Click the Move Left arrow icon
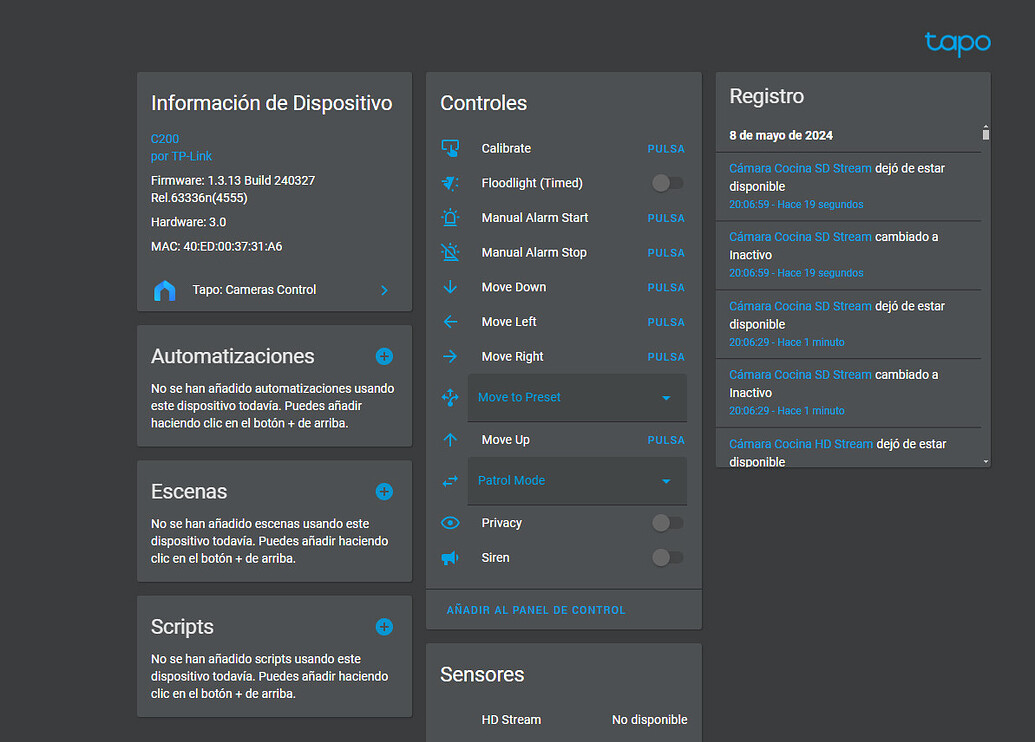 pos(450,322)
